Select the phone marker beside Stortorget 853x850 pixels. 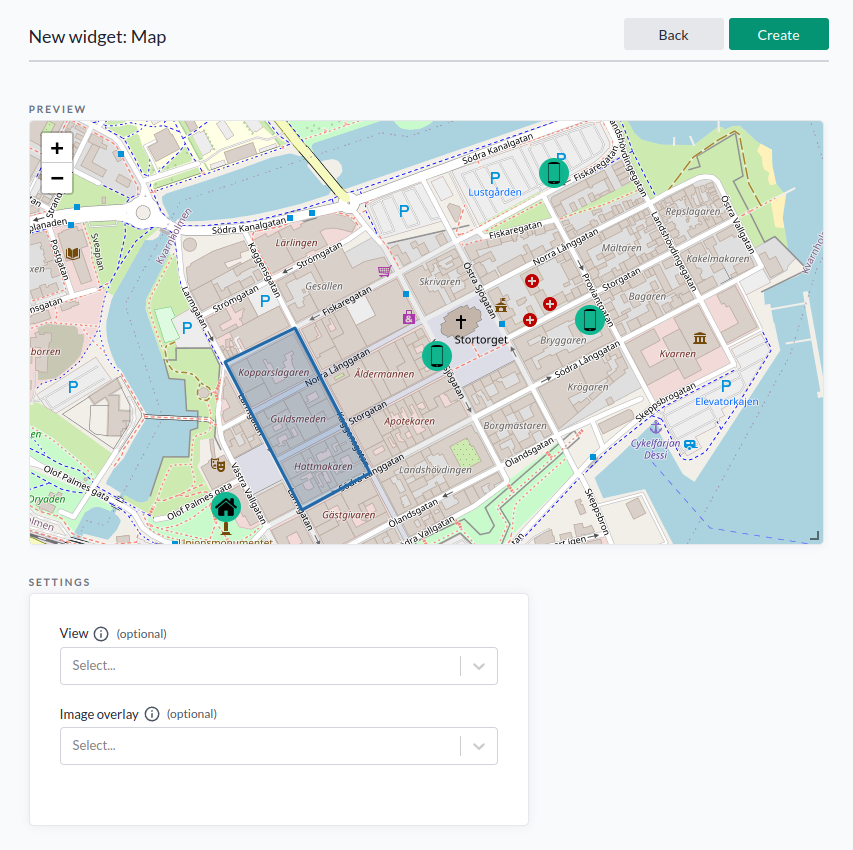(437, 356)
